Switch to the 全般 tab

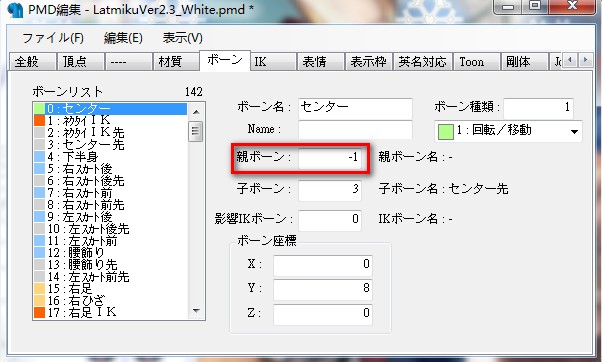coord(32,61)
